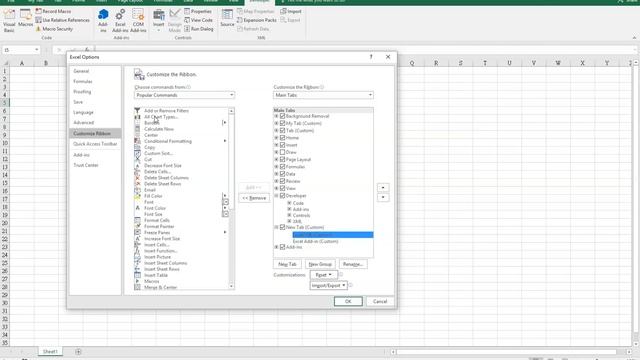Click the XML Import command
The image size is (640, 360).
click(291, 11)
